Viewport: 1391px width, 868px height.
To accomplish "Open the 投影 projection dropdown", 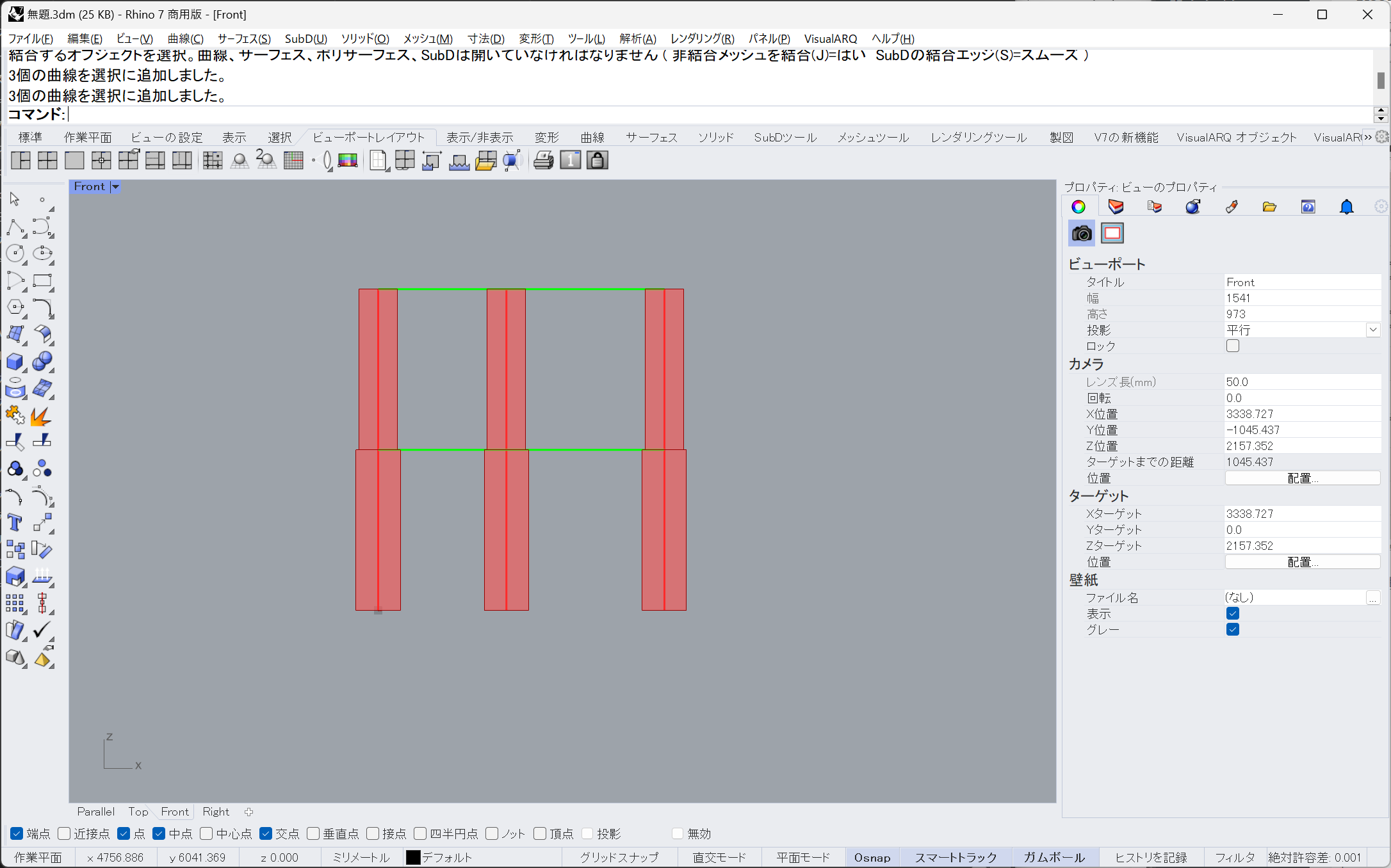I will (1372, 330).
